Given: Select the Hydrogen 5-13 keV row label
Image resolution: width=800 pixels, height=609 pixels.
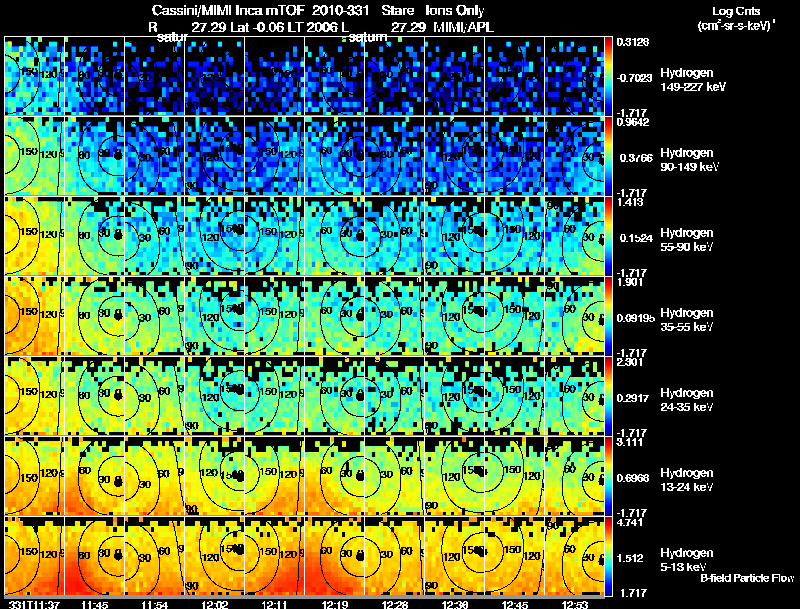Looking at the screenshot, I should coord(687,560).
